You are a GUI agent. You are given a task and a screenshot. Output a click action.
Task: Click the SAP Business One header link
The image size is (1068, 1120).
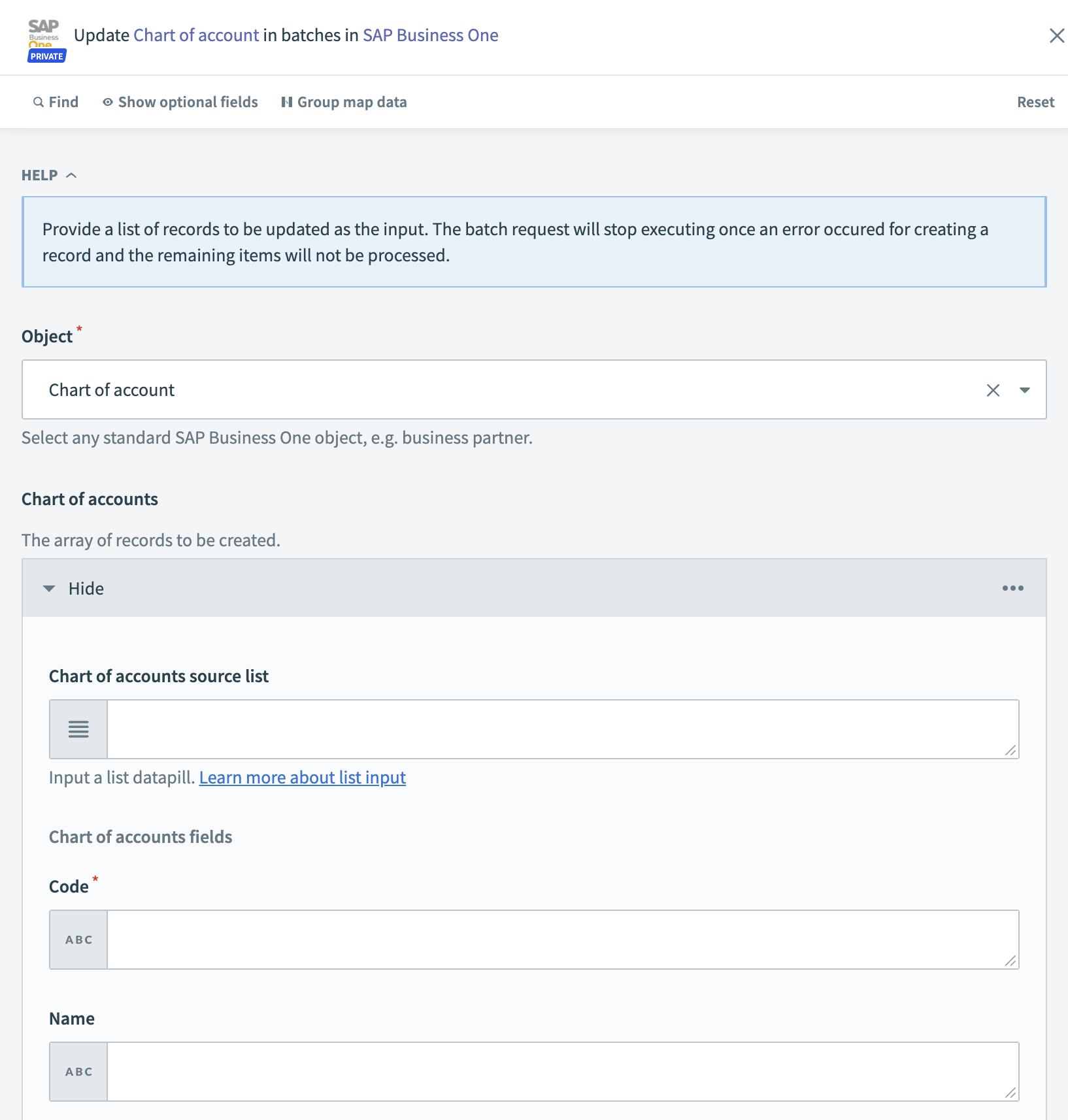click(x=431, y=35)
